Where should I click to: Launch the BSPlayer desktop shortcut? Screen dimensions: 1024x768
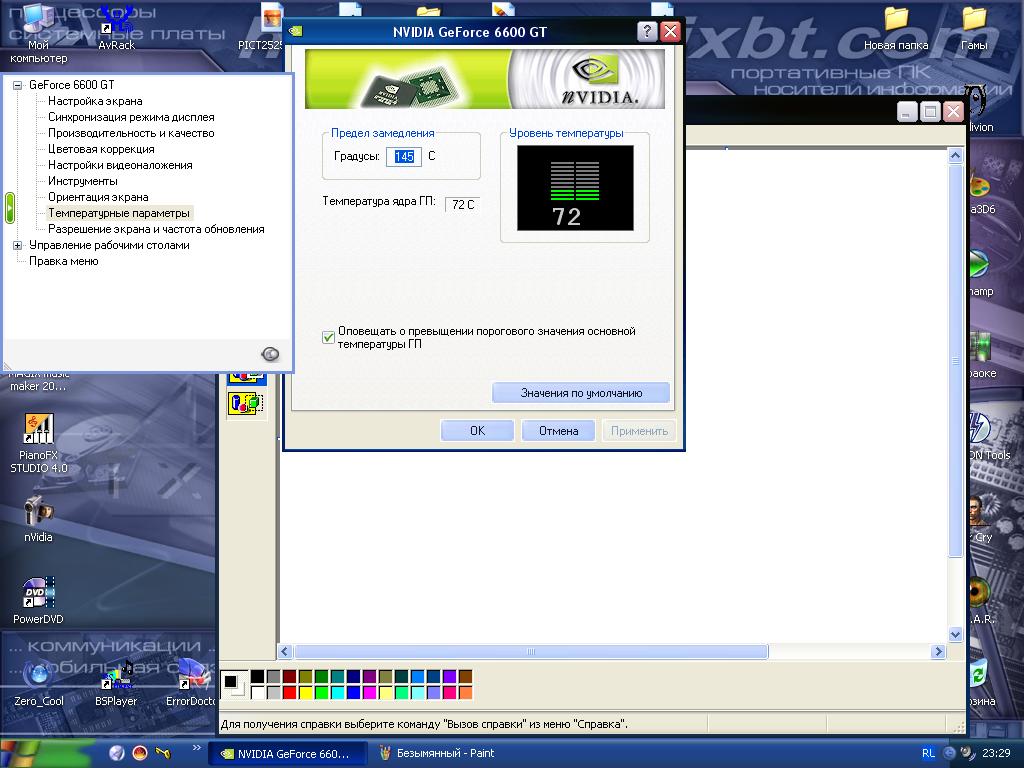[x=116, y=683]
